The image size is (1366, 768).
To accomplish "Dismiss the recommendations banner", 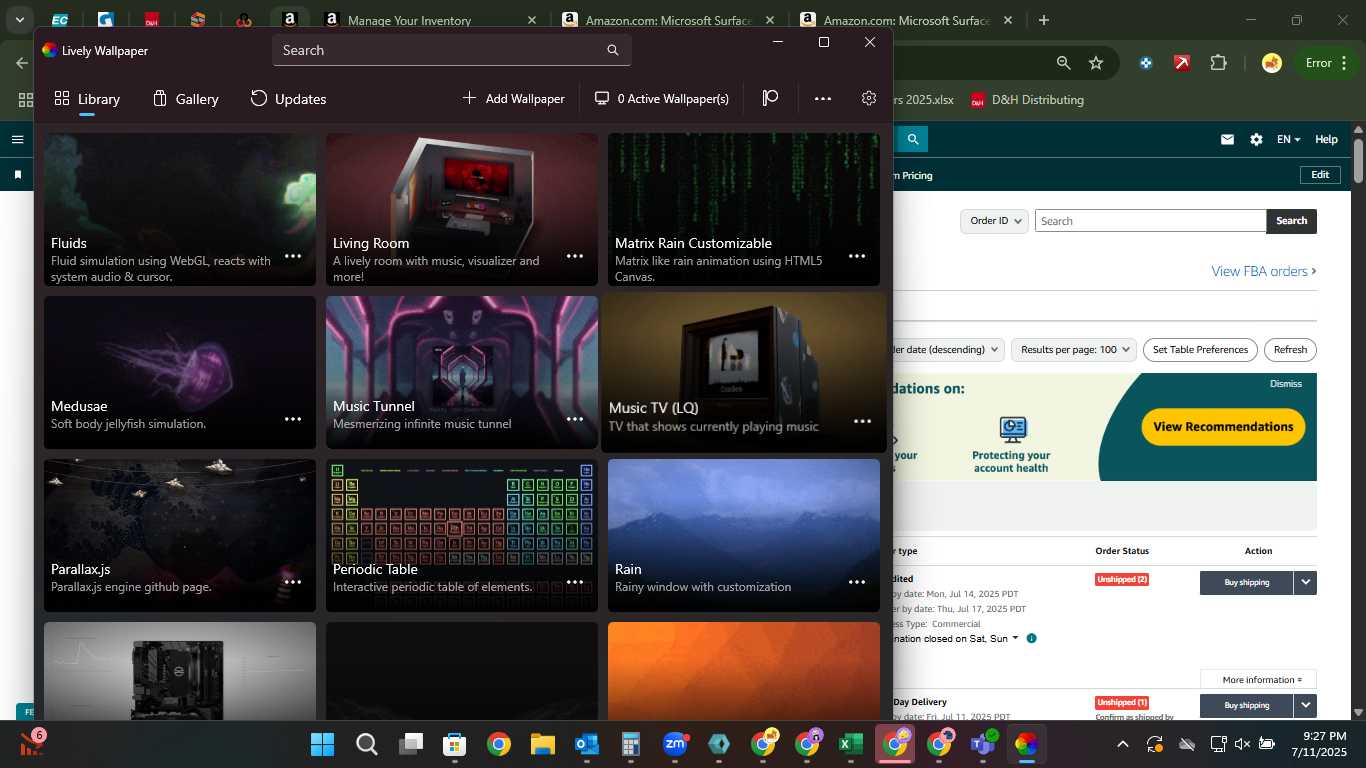I will tap(1286, 384).
